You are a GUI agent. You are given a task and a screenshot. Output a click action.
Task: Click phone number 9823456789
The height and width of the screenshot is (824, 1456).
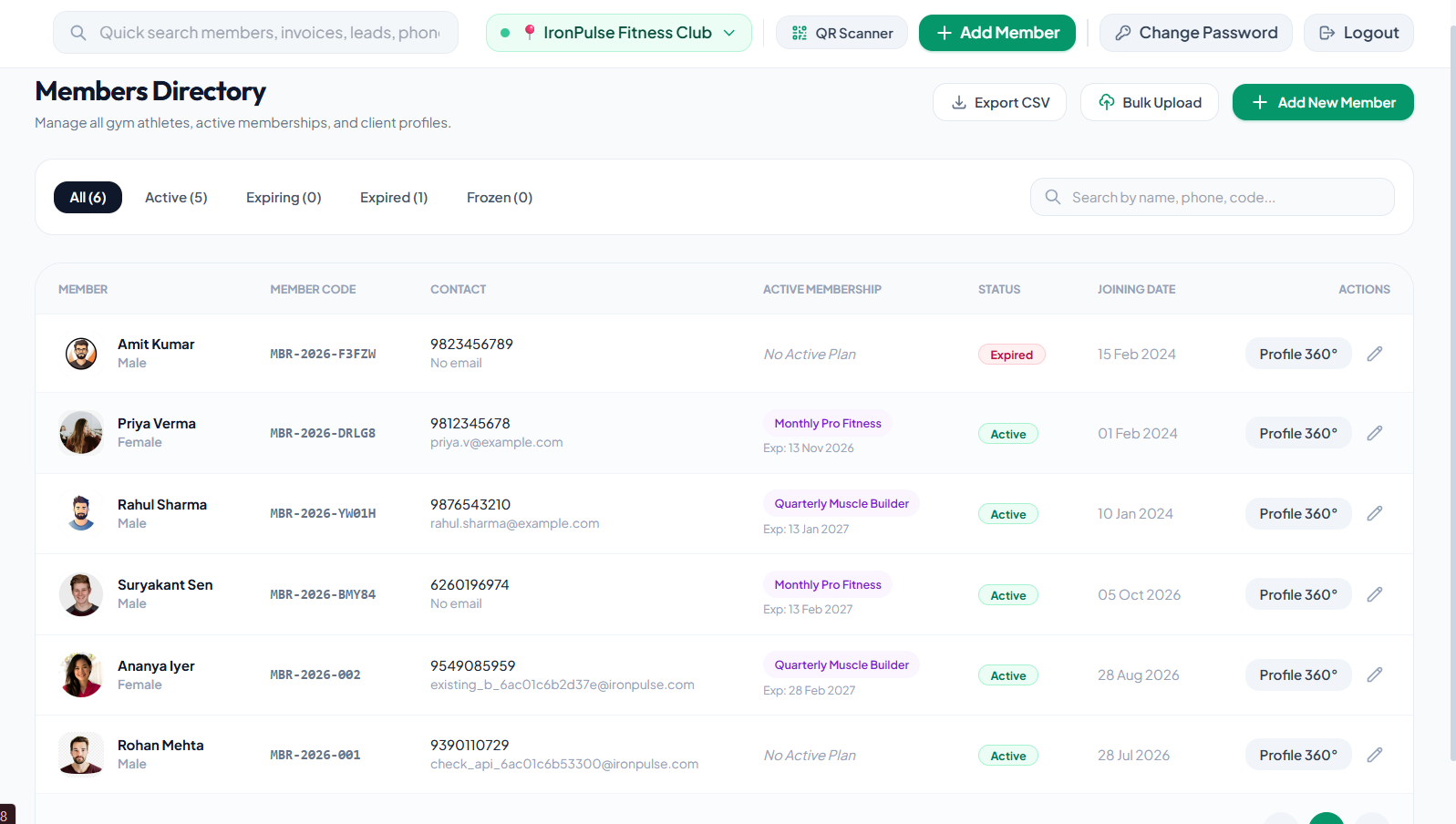[x=471, y=344]
